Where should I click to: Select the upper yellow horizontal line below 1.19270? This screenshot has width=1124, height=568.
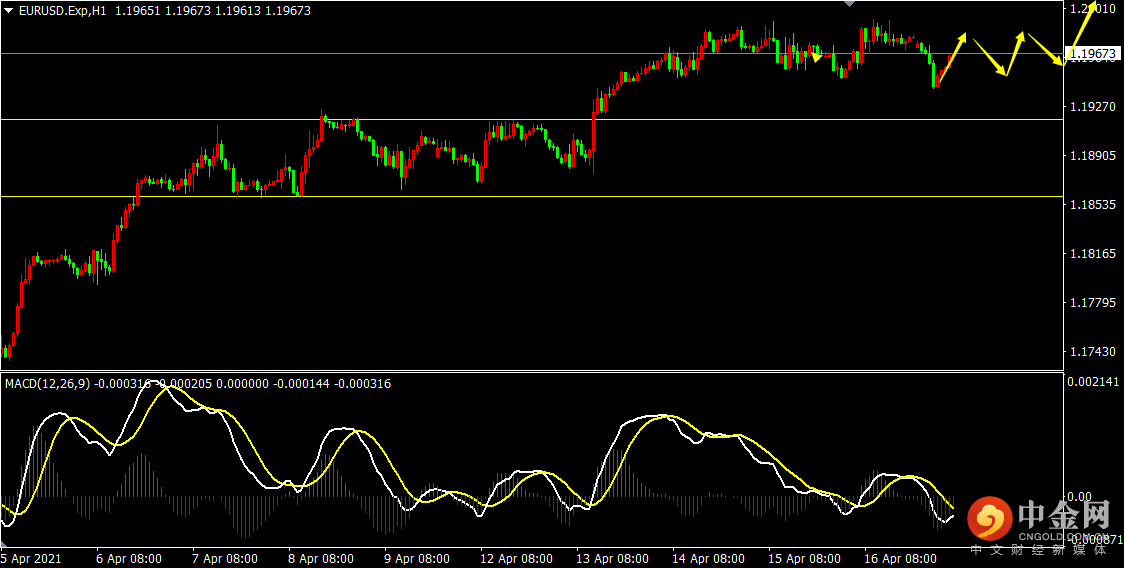pyautogui.click(x=530, y=119)
